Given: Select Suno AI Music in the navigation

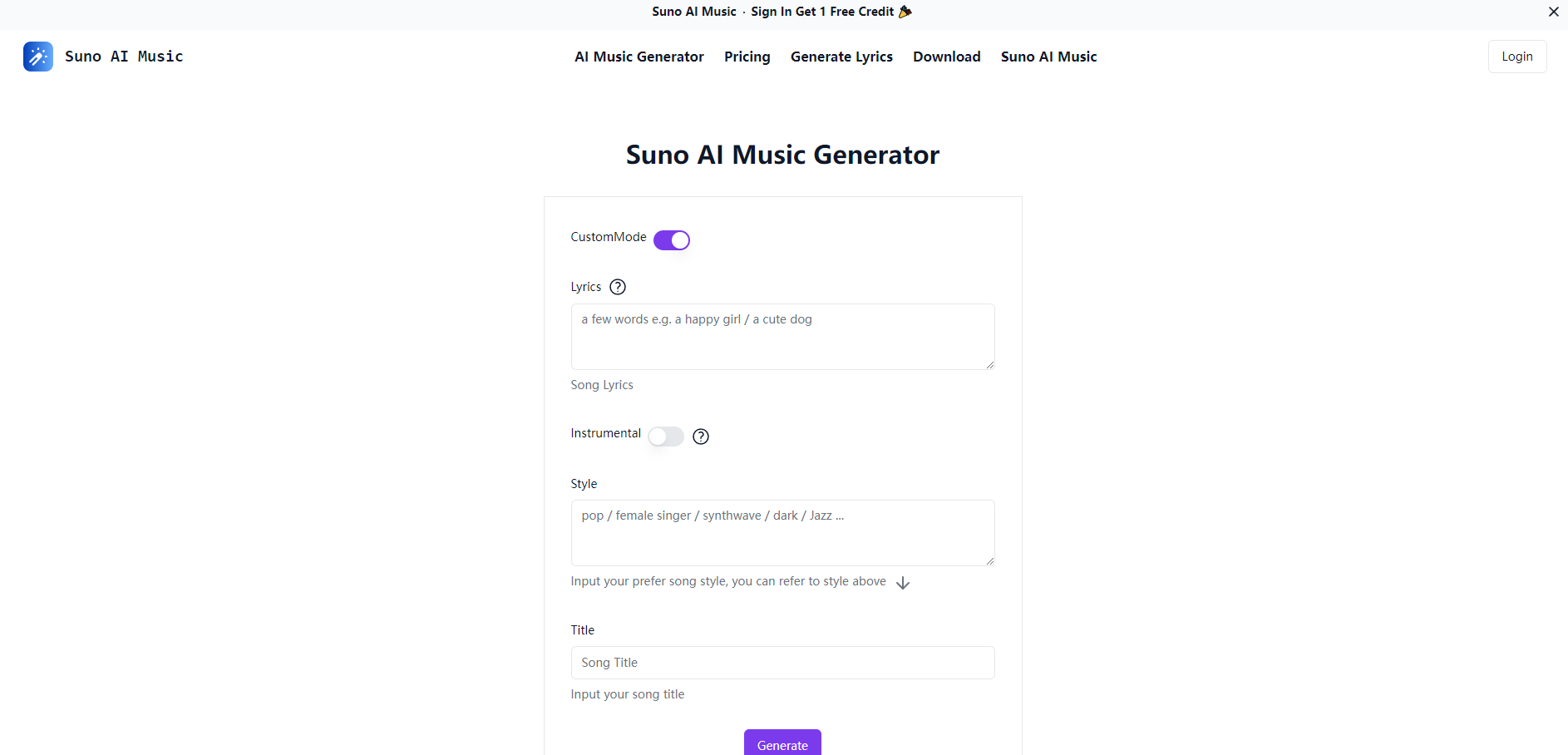Looking at the screenshot, I should tap(1048, 56).
